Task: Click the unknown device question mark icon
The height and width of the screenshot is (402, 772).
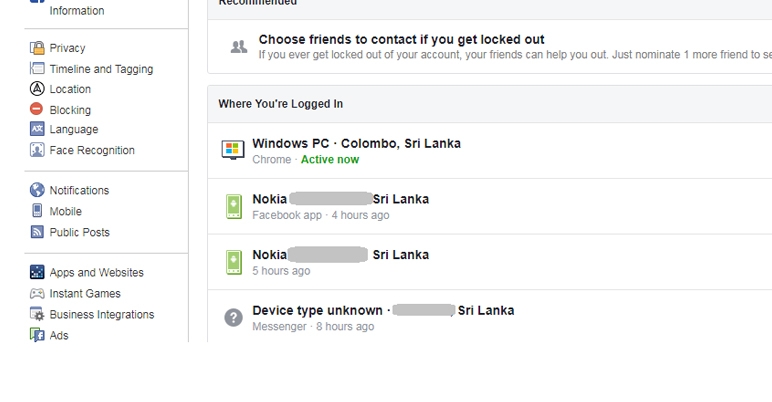Action: 233,318
